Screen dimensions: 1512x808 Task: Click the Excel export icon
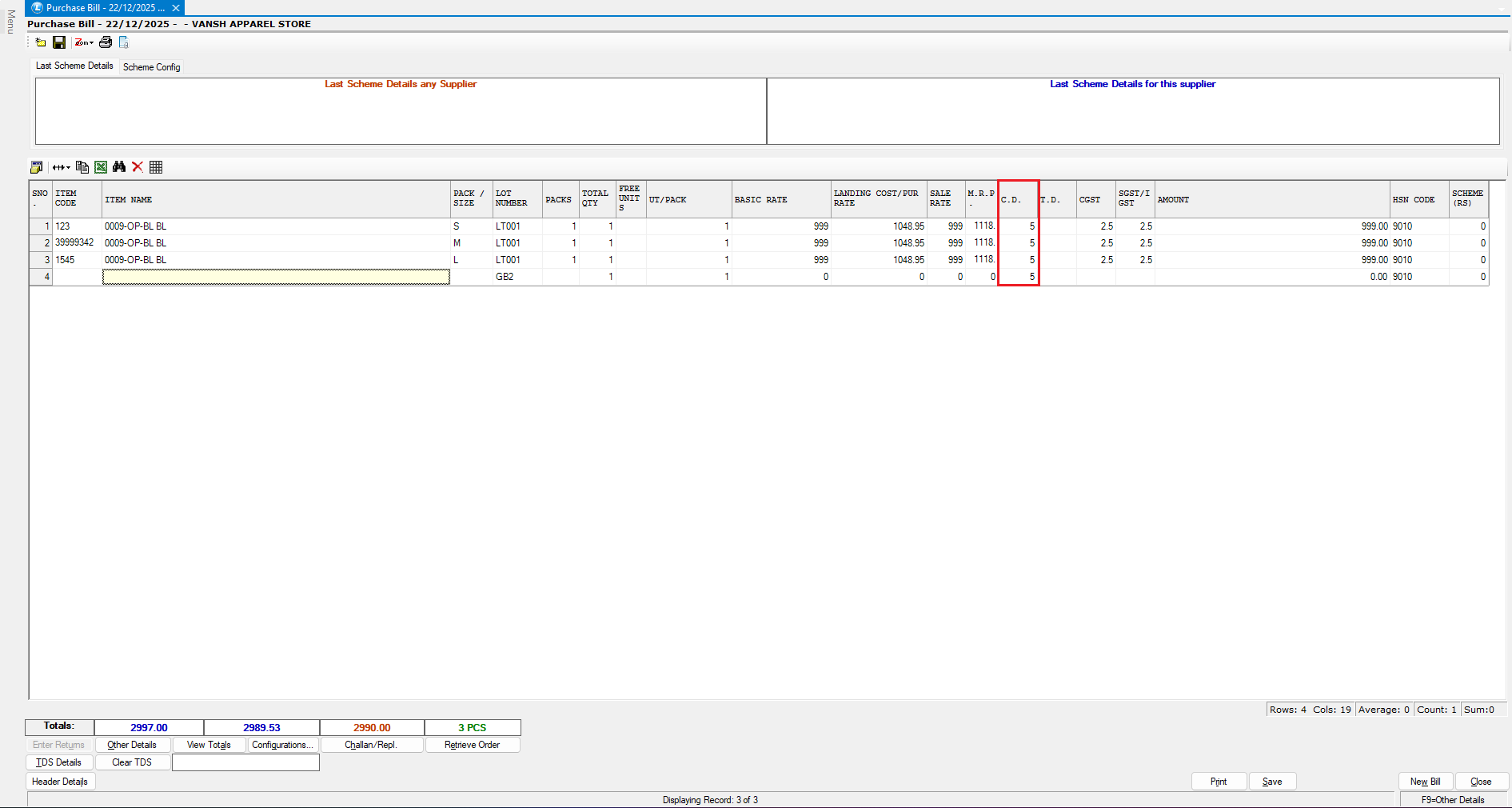(101, 167)
